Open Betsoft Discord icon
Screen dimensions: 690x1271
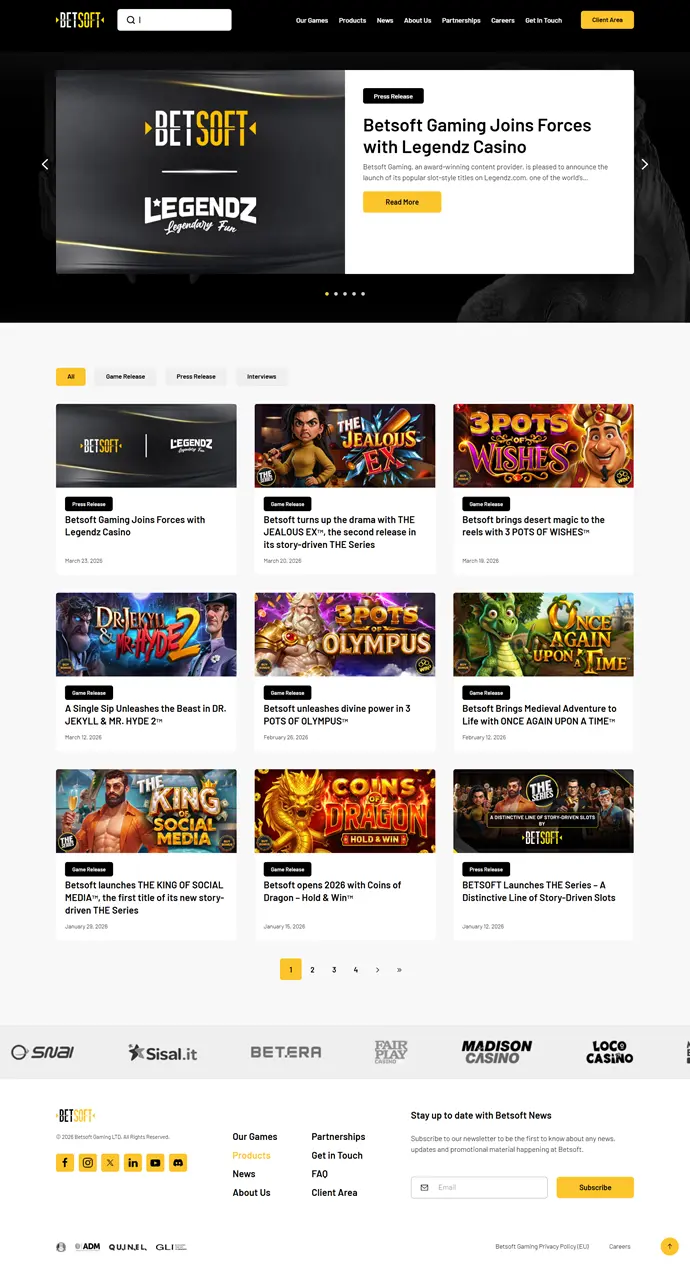pyautogui.click(x=178, y=1163)
